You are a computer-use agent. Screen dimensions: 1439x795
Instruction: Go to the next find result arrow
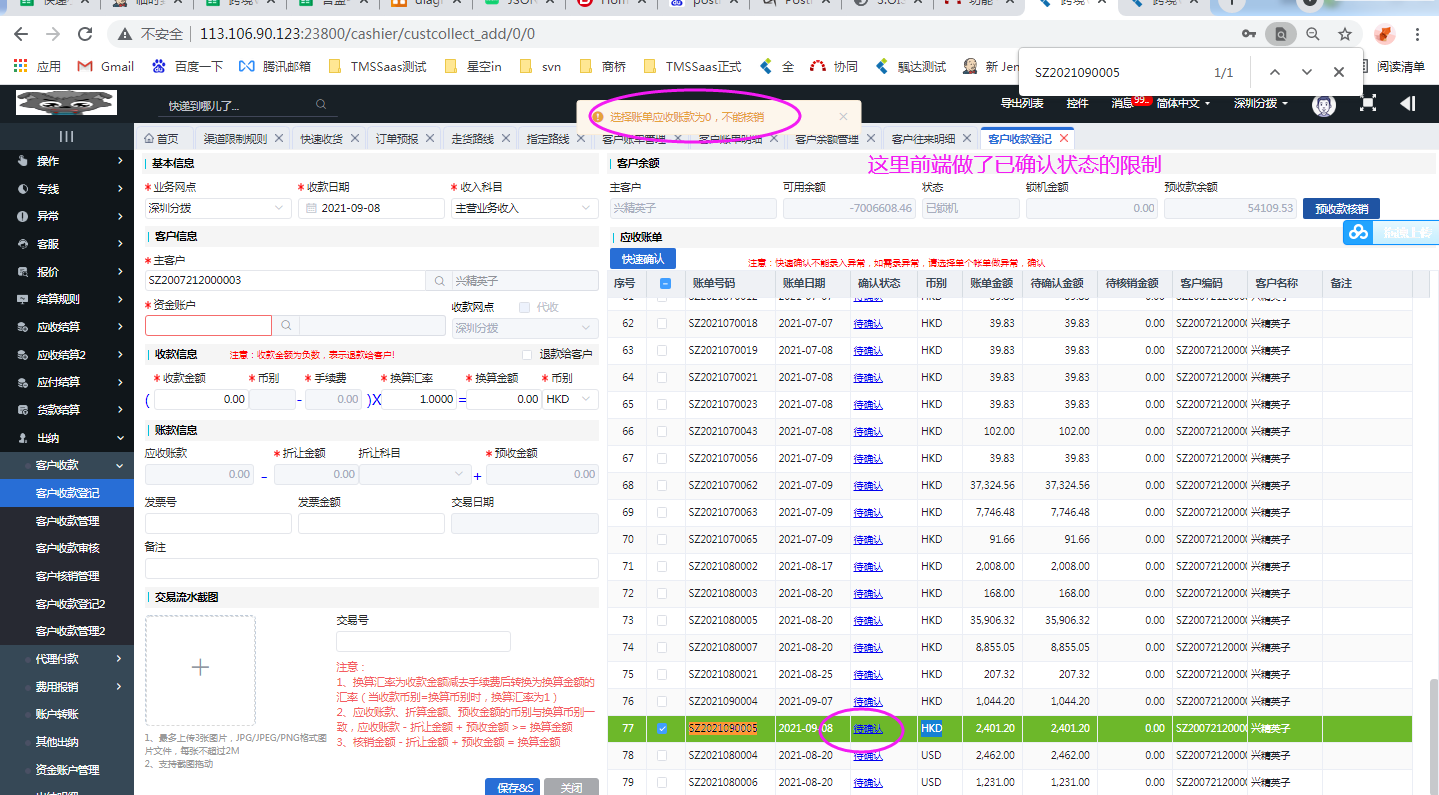point(1306,72)
